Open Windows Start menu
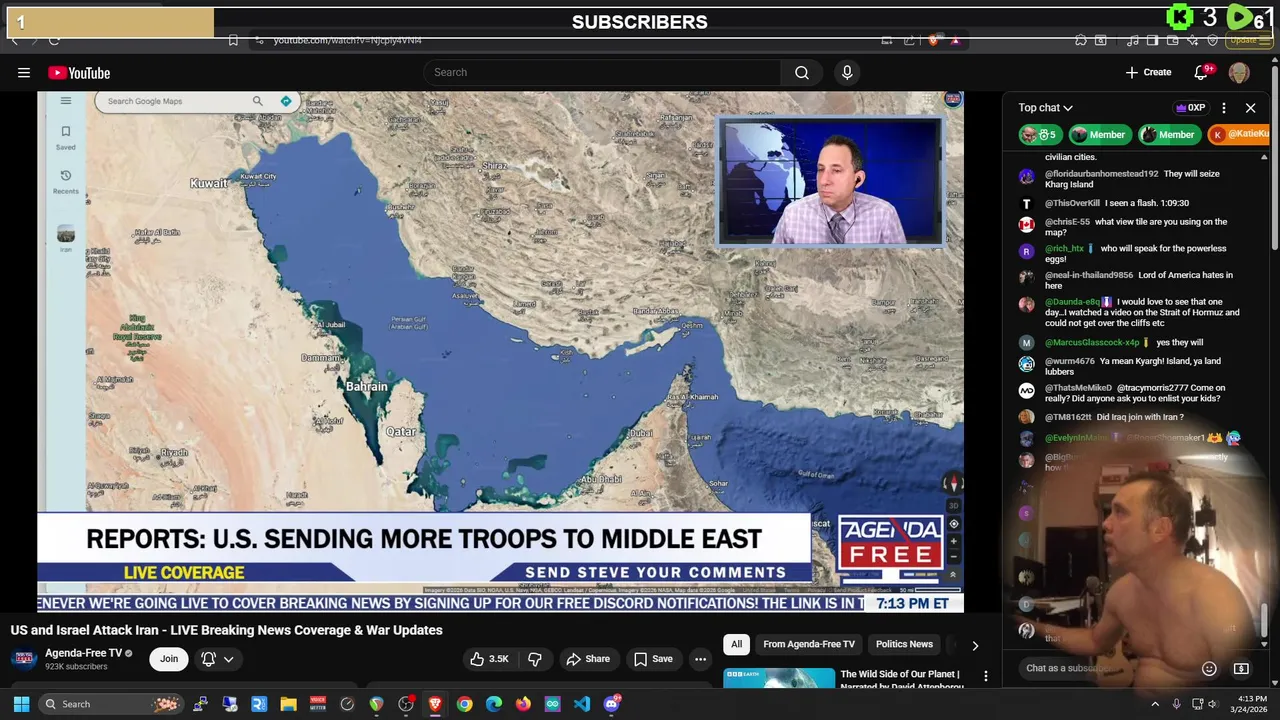1280x720 pixels. pyautogui.click(x=21, y=704)
